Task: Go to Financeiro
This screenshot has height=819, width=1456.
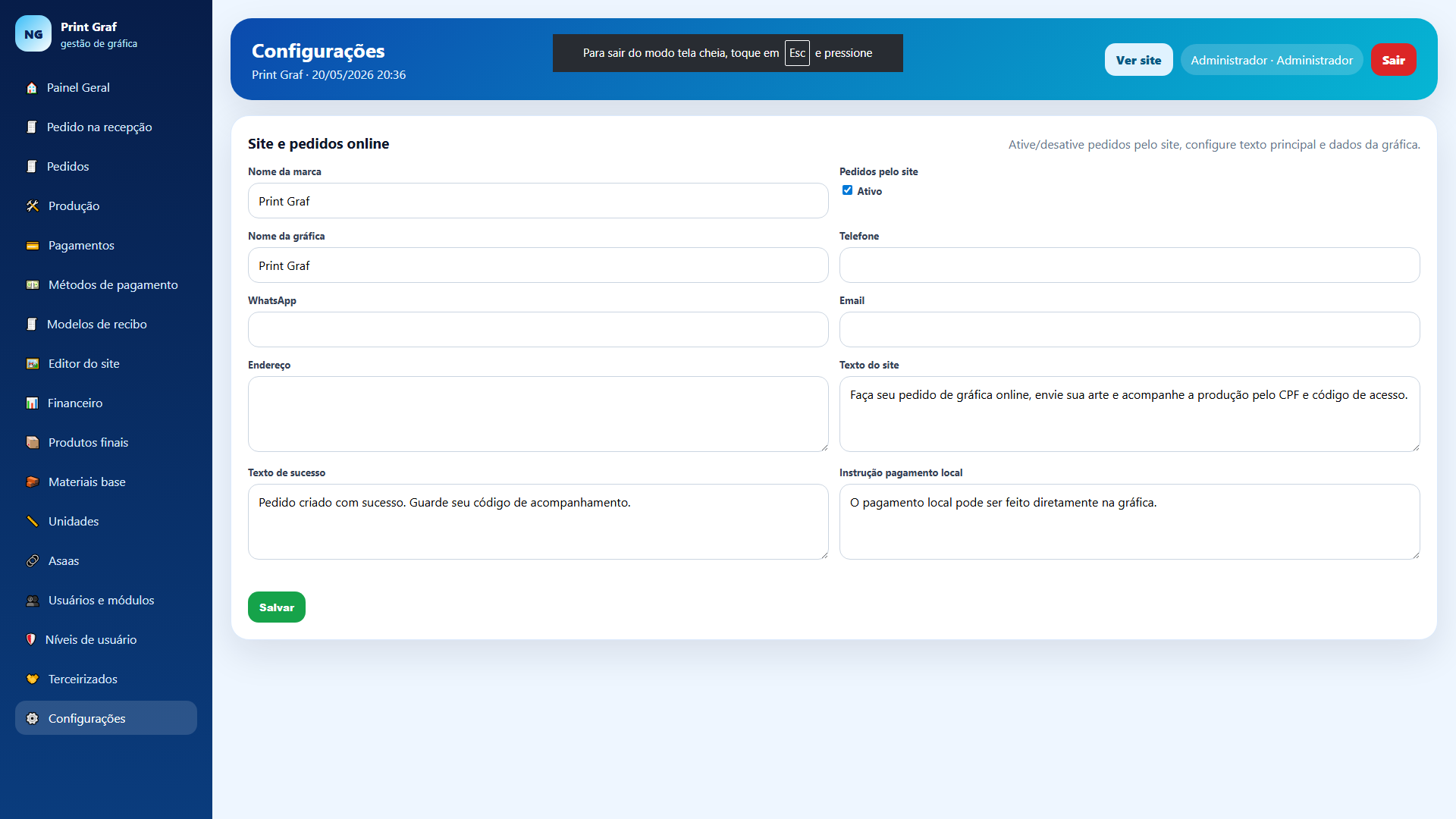Action: coord(106,403)
